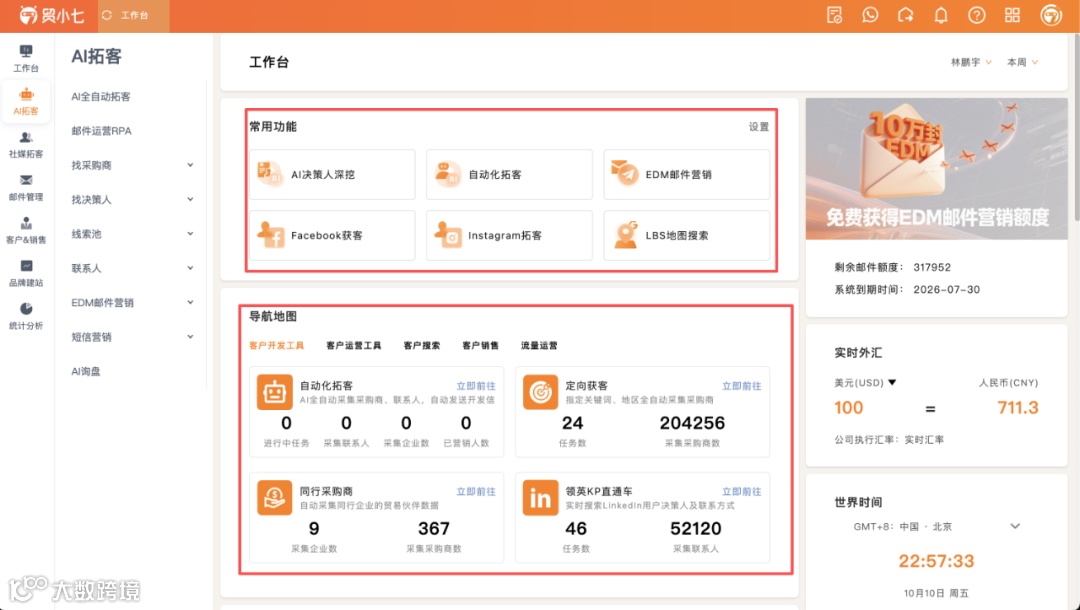Open the EDM邮件营销 shortcut card
The image size is (1080, 610).
click(687, 175)
